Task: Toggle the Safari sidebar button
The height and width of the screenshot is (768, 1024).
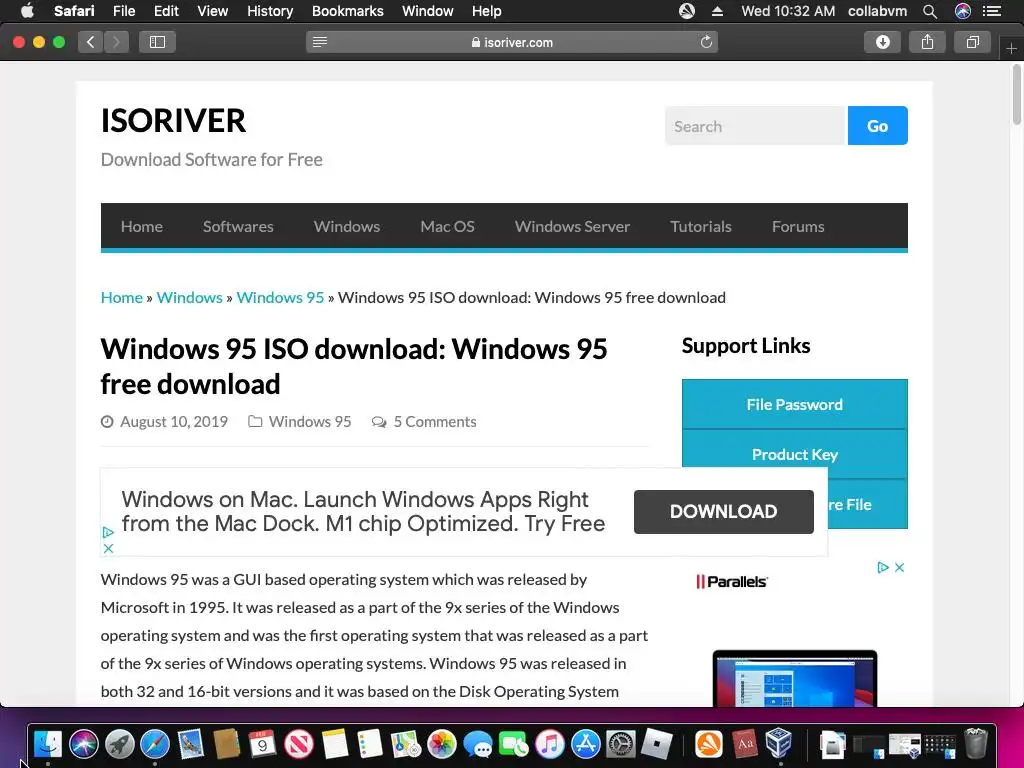Action: (157, 42)
